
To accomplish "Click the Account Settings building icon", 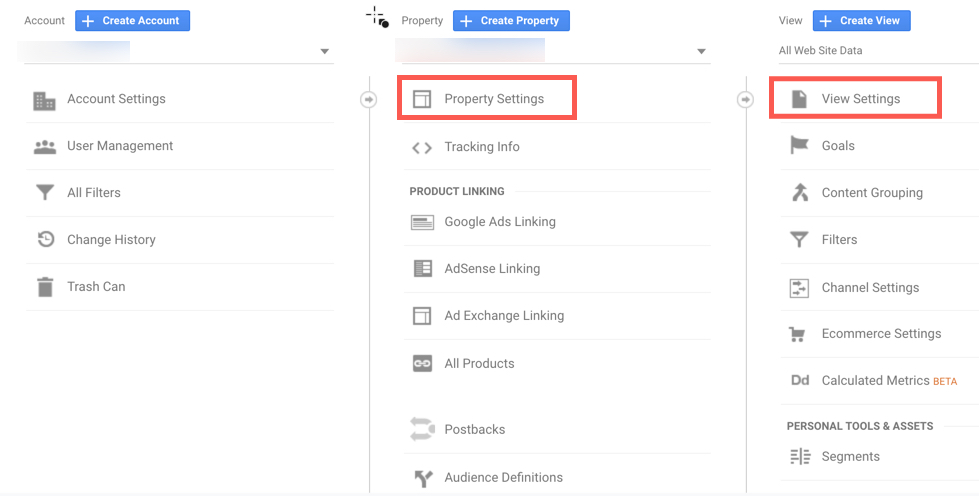I will pyautogui.click(x=44, y=100).
